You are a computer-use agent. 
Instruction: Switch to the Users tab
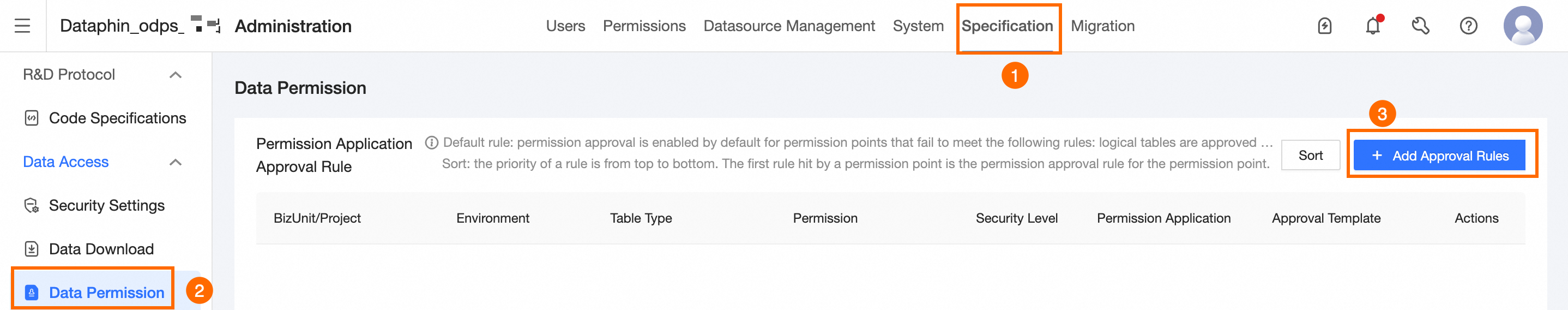pos(565,26)
